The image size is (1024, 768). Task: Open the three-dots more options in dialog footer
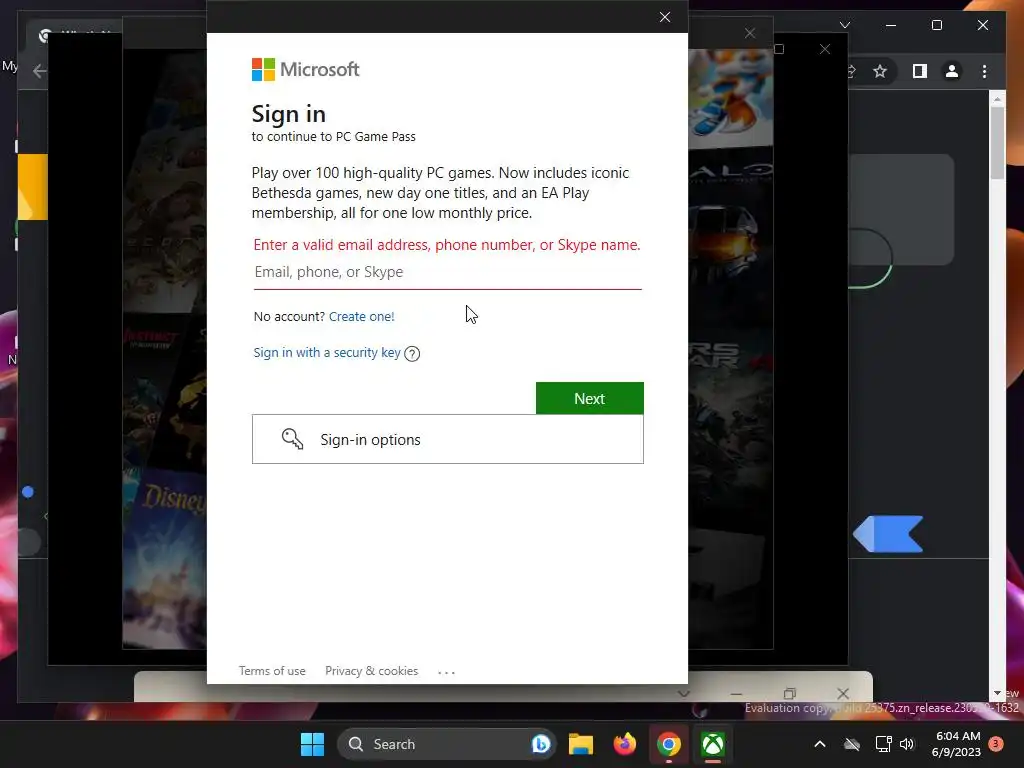tap(446, 671)
